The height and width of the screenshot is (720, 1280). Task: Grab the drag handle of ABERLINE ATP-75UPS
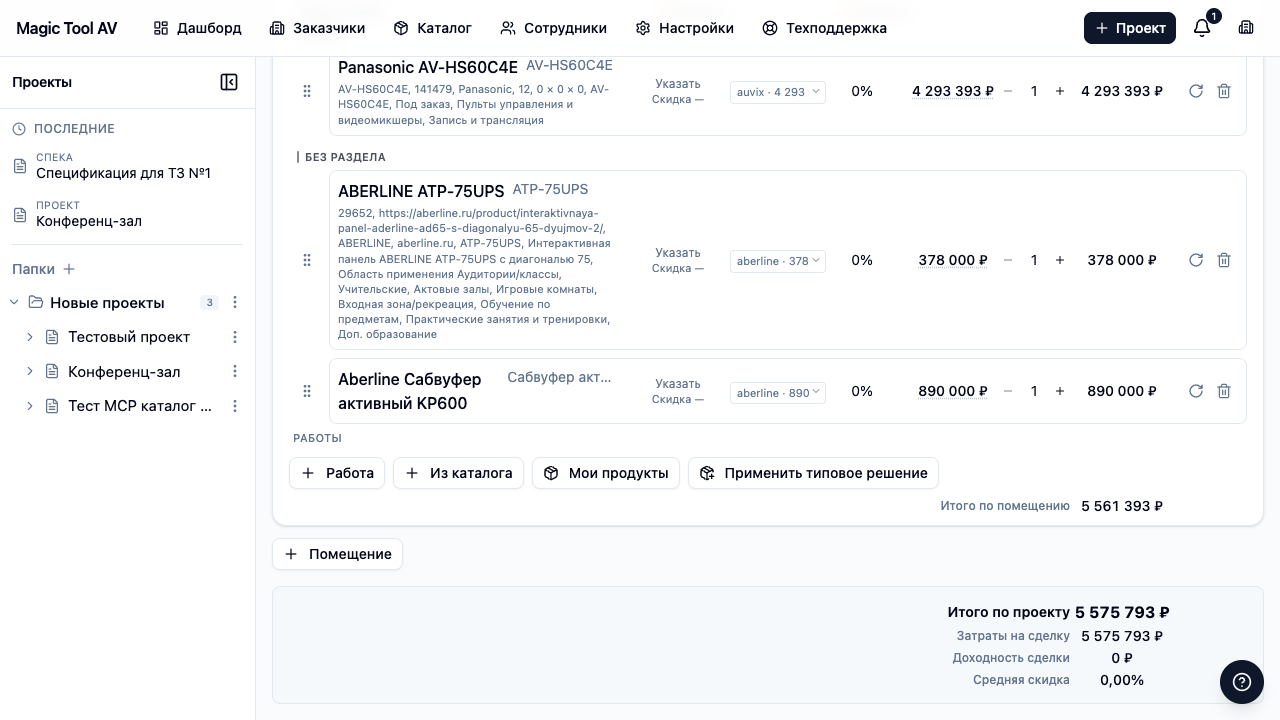click(x=307, y=260)
